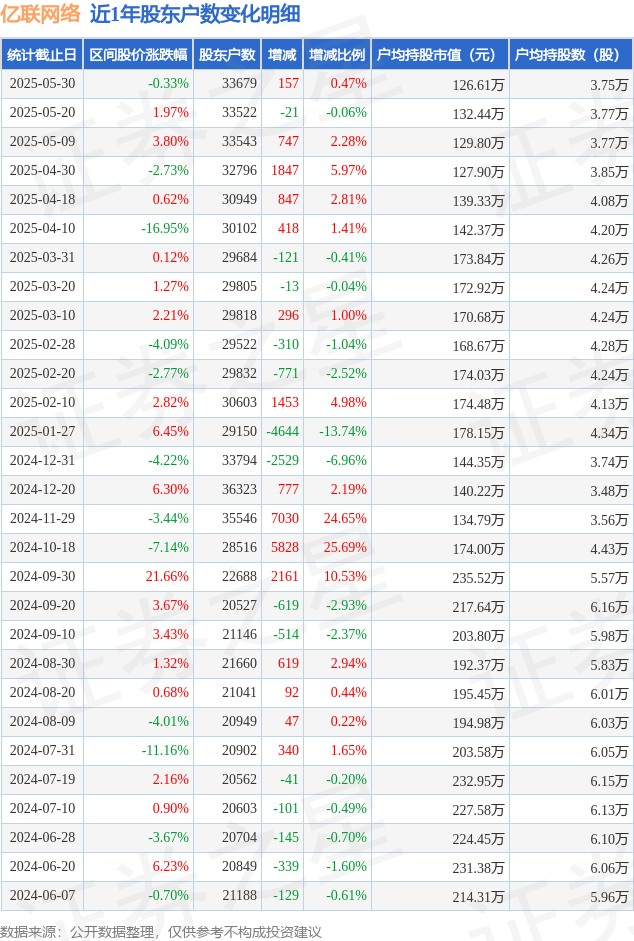This screenshot has height=941, width=634.
Task: Select the 6.16万 average shares cell
Action: [609, 607]
